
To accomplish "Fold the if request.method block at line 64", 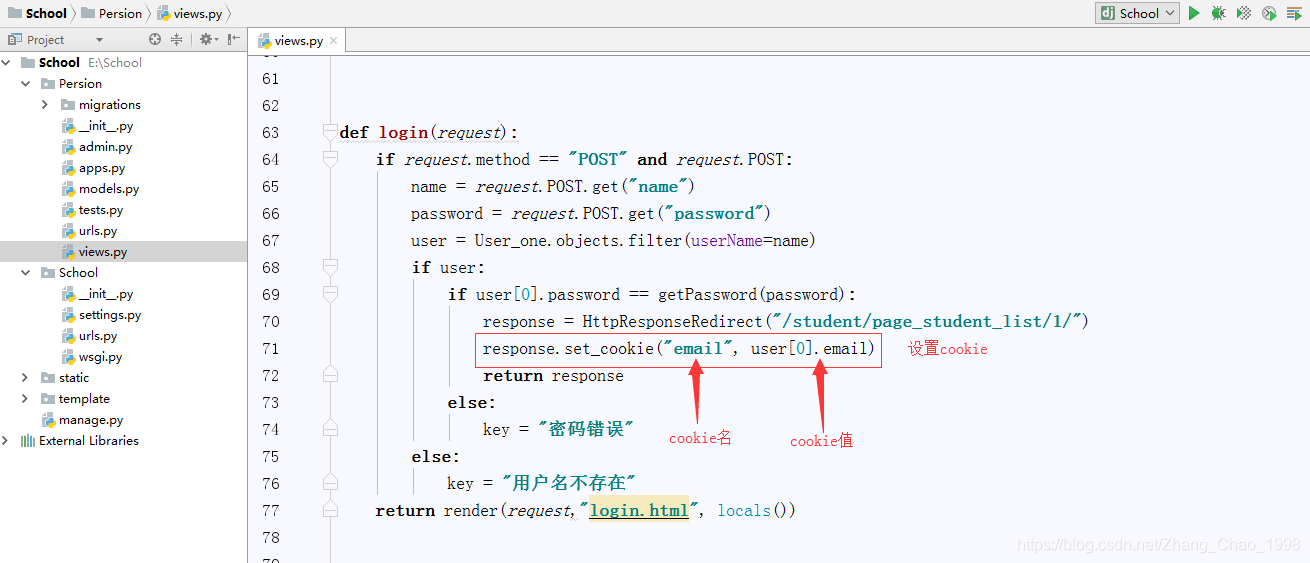I will click(331, 159).
